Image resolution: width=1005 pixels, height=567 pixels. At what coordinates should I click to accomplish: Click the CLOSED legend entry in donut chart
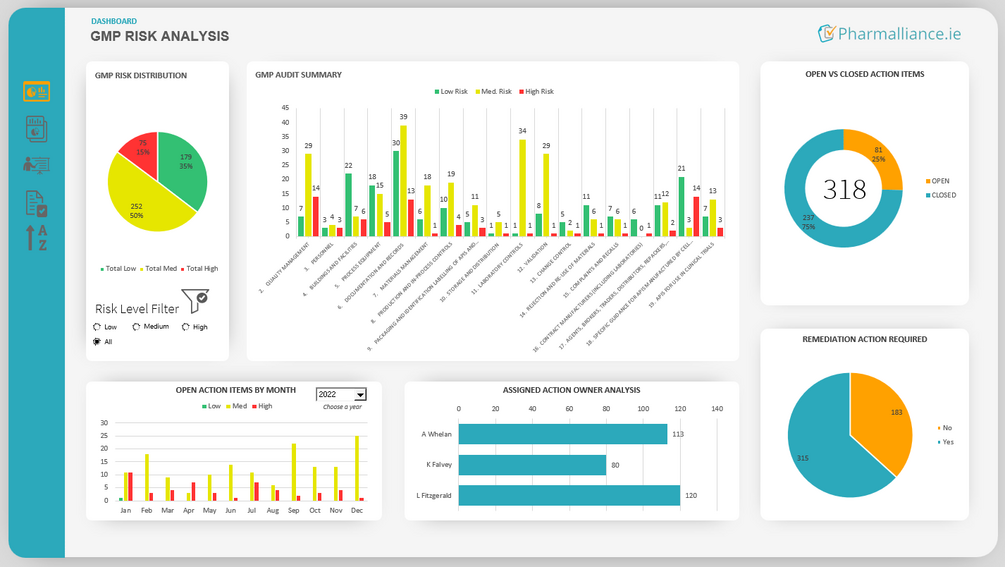pyautogui.click(x=940, y=195)
